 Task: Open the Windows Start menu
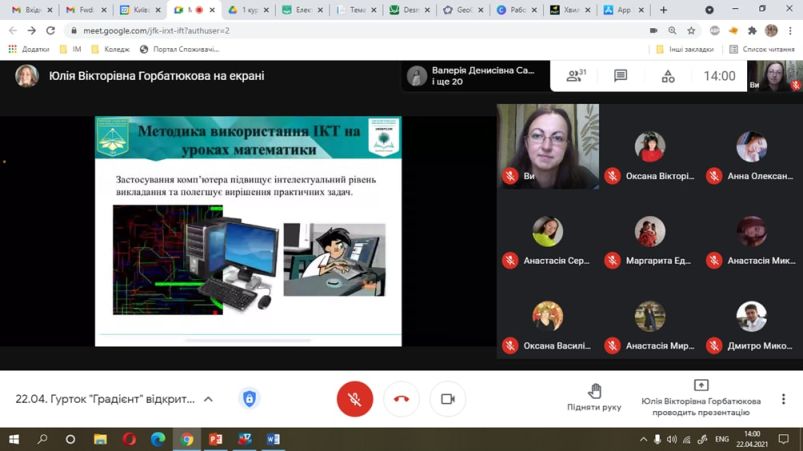(14, 439)
